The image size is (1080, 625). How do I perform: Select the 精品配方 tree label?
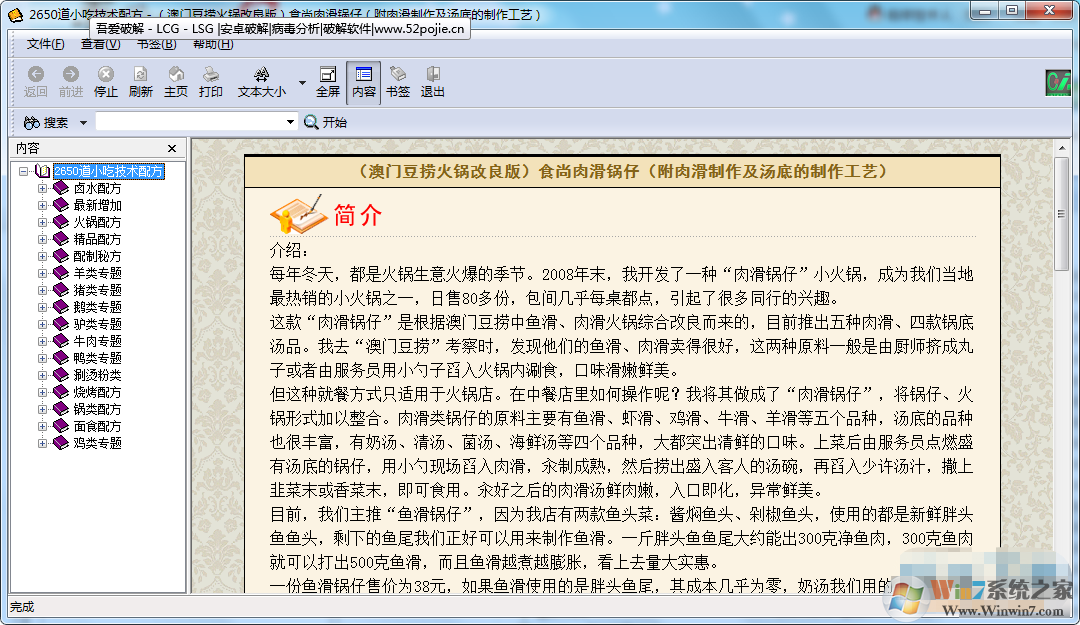tap(97, 239)
